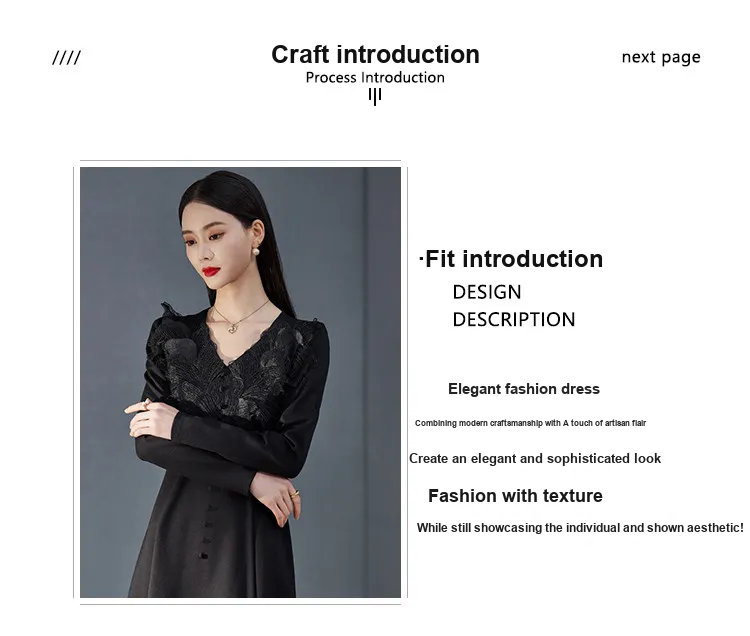The image size is (750, 636).
Task: Select the "DESCRIPTION" text label
Action: [x=514, y=320]
